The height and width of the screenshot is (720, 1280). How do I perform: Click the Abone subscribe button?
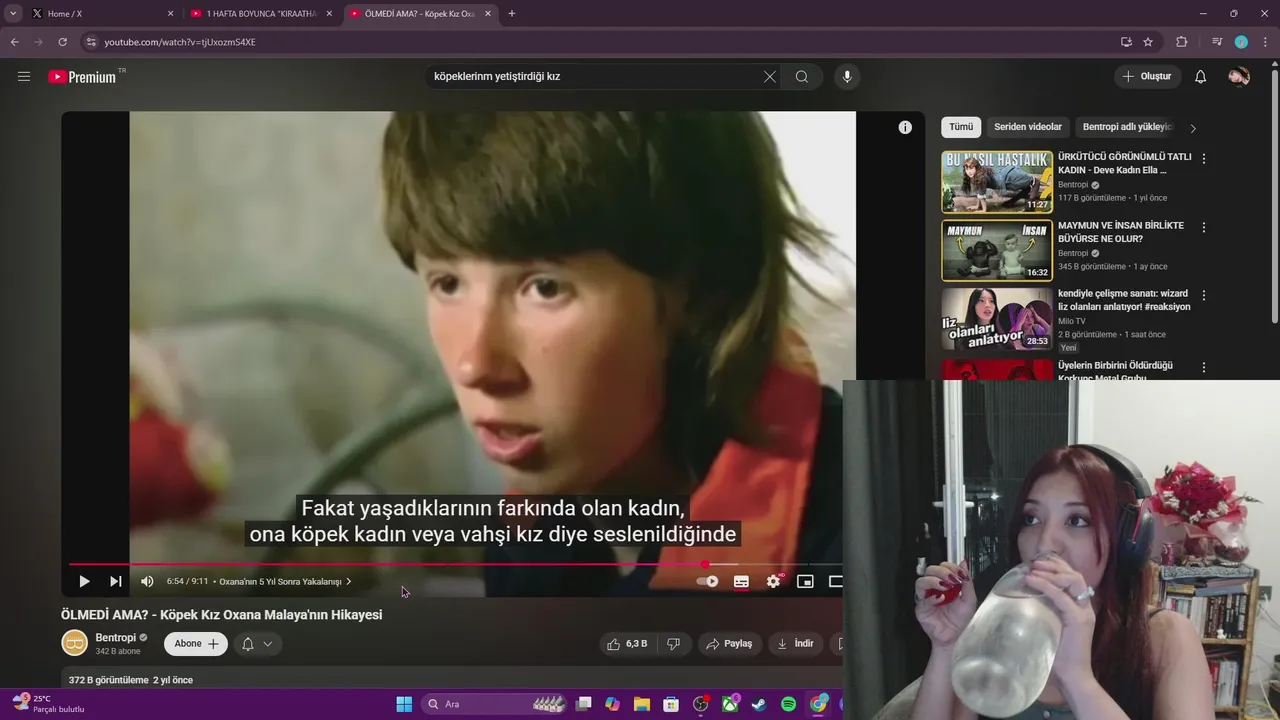196,644
